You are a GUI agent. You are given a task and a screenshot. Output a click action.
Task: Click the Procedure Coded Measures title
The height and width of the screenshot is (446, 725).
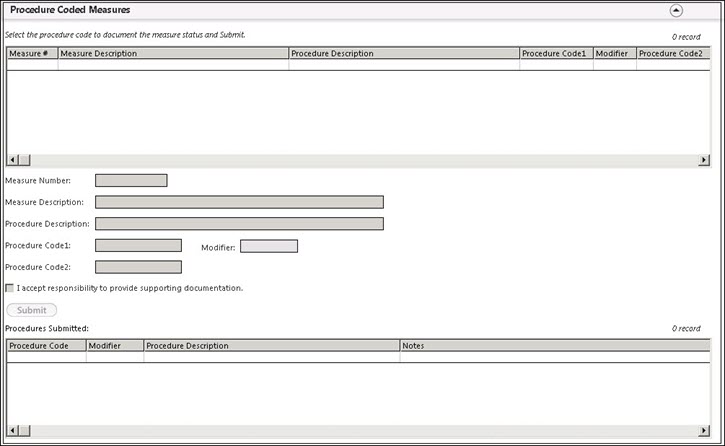pyautogui.click(x=70, y=10)
